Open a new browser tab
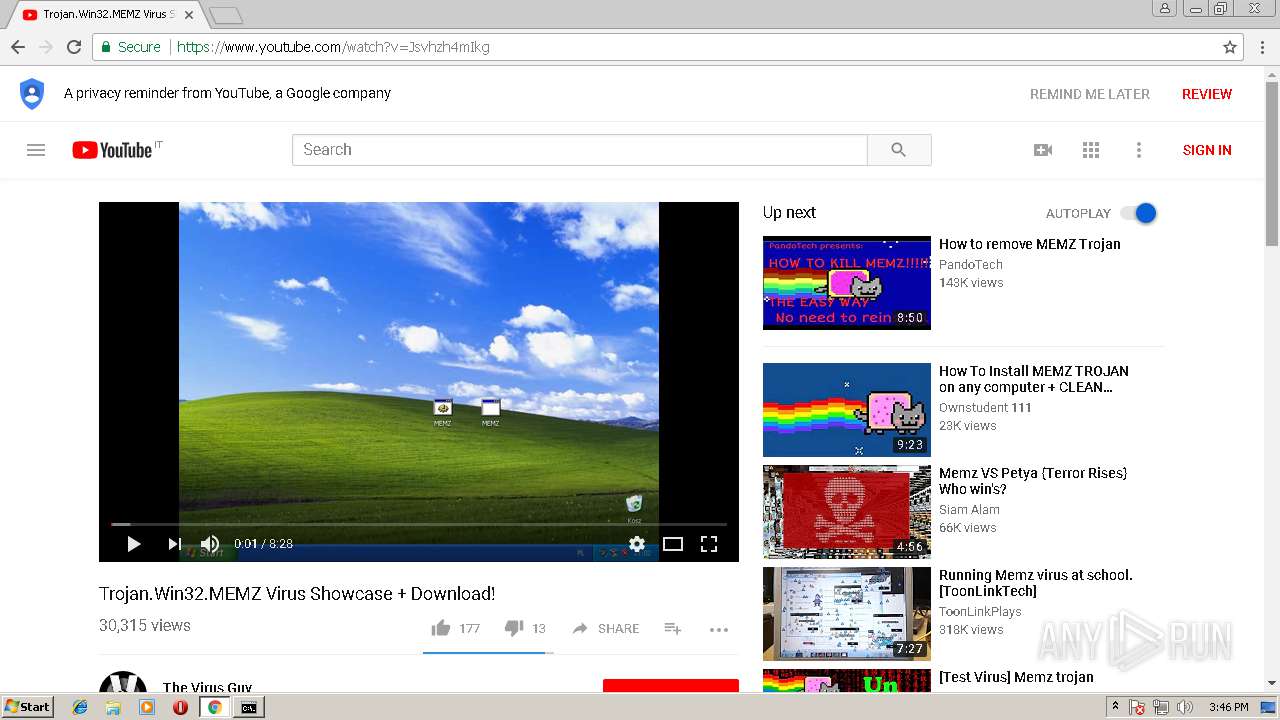Viewport: 1280px width, 720px height. [x=226, y=15]
